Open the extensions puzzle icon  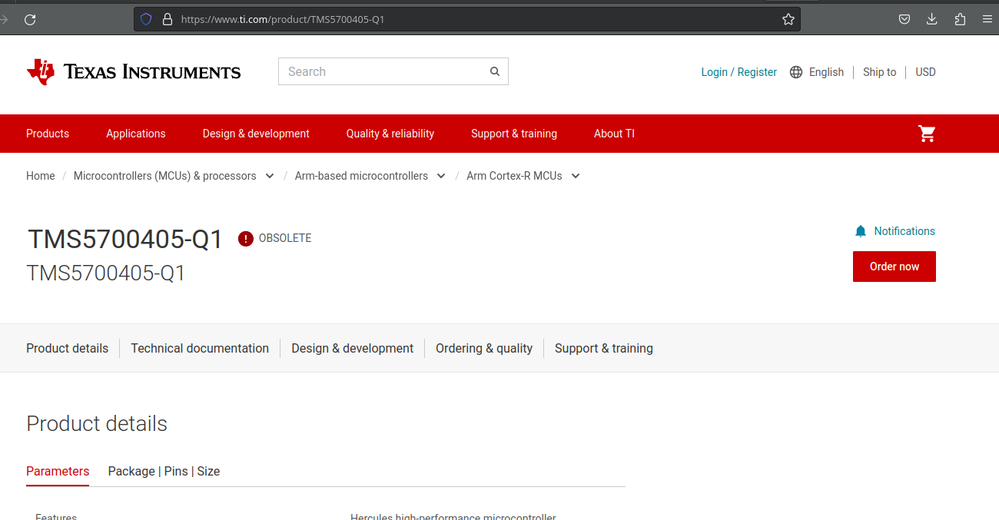tap(959, 19)
